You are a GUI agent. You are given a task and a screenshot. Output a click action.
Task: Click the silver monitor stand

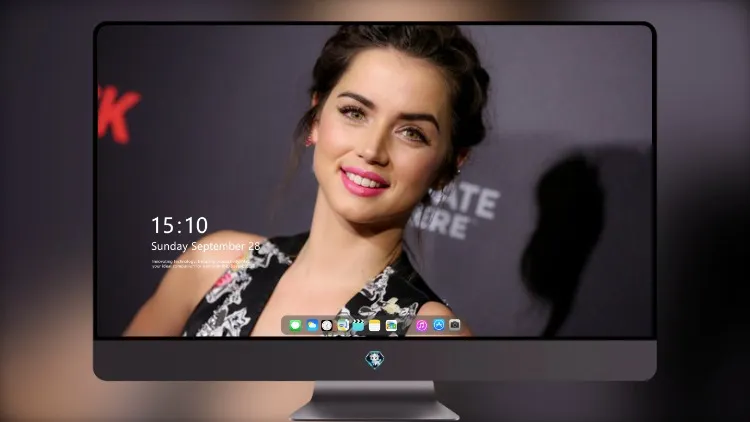[375, 401]
